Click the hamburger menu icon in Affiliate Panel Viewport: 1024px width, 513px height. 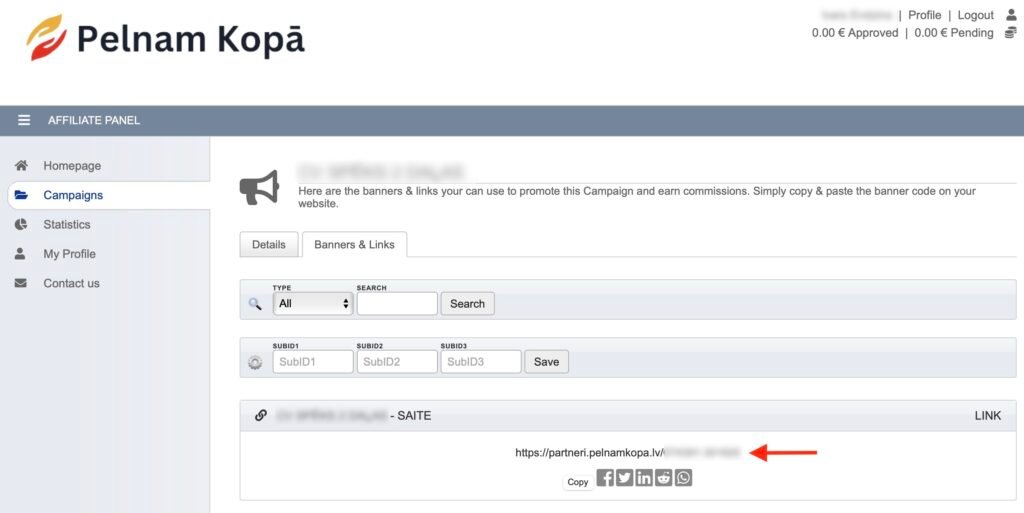(x=24, y=120)
